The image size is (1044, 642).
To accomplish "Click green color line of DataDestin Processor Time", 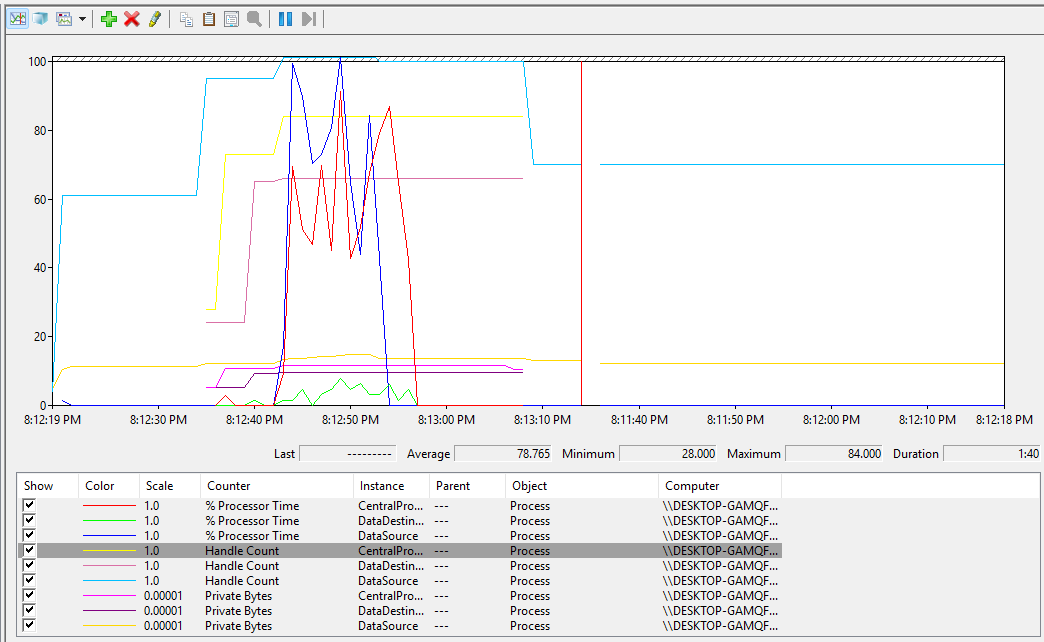I will pyautogui.click(x=109, y=521).
